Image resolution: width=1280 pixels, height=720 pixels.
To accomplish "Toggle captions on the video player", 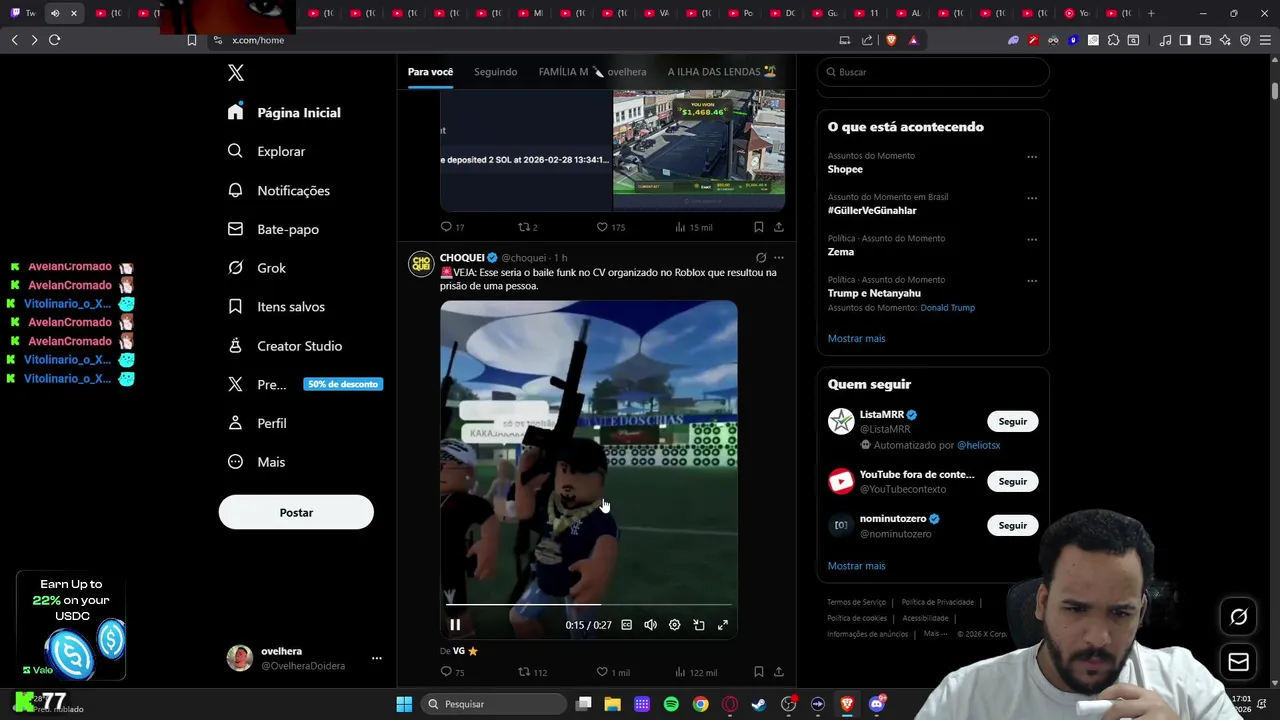I will click(x=626, y=625).
